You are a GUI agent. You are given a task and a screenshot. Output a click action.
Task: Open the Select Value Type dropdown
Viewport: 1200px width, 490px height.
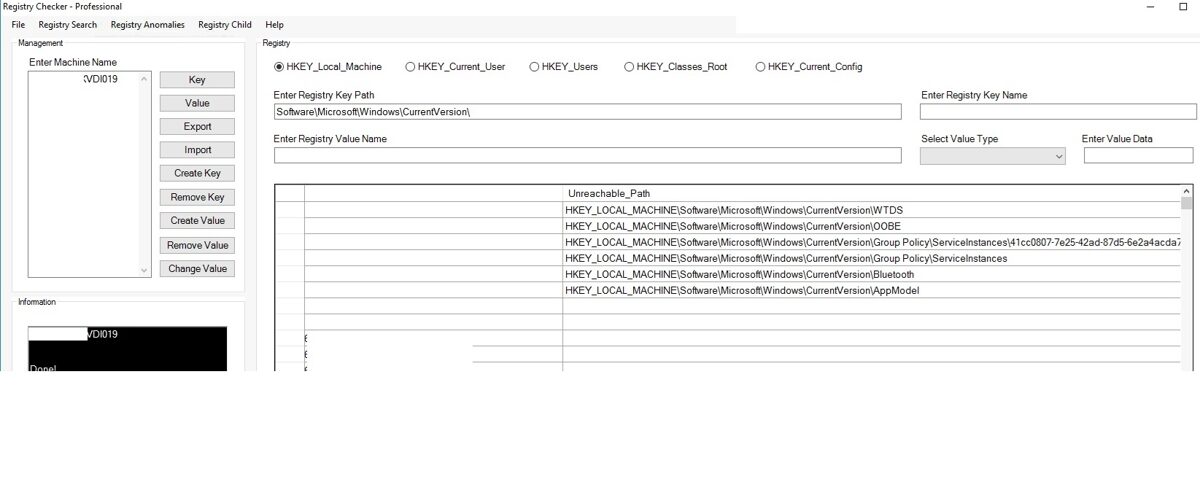coord(993,156)
